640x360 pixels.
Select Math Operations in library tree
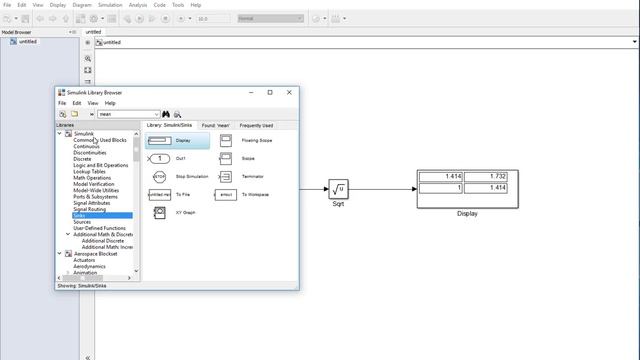click(x=92, y=178)
